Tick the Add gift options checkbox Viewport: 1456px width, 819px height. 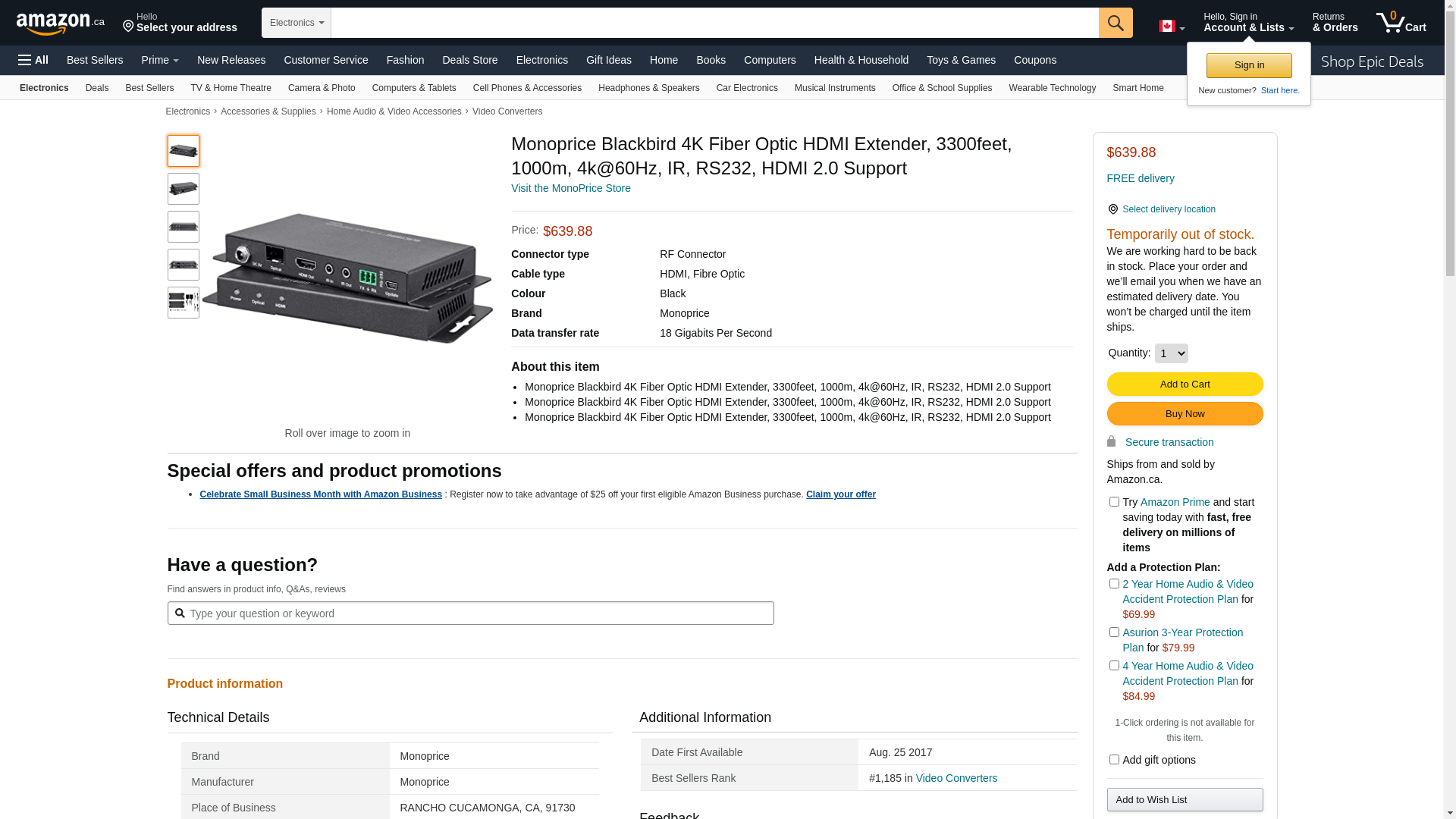coord(1114,760)
